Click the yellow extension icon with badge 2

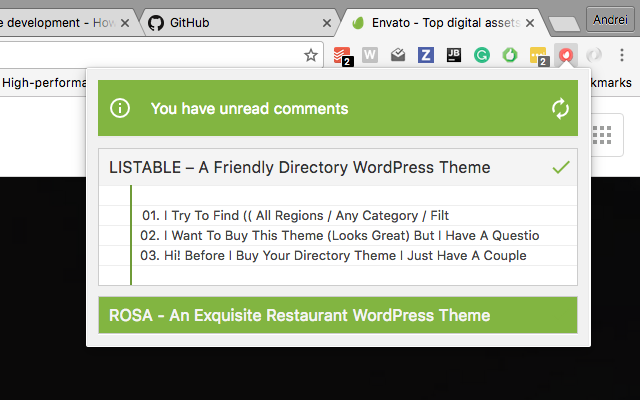(x=539, y=56)
